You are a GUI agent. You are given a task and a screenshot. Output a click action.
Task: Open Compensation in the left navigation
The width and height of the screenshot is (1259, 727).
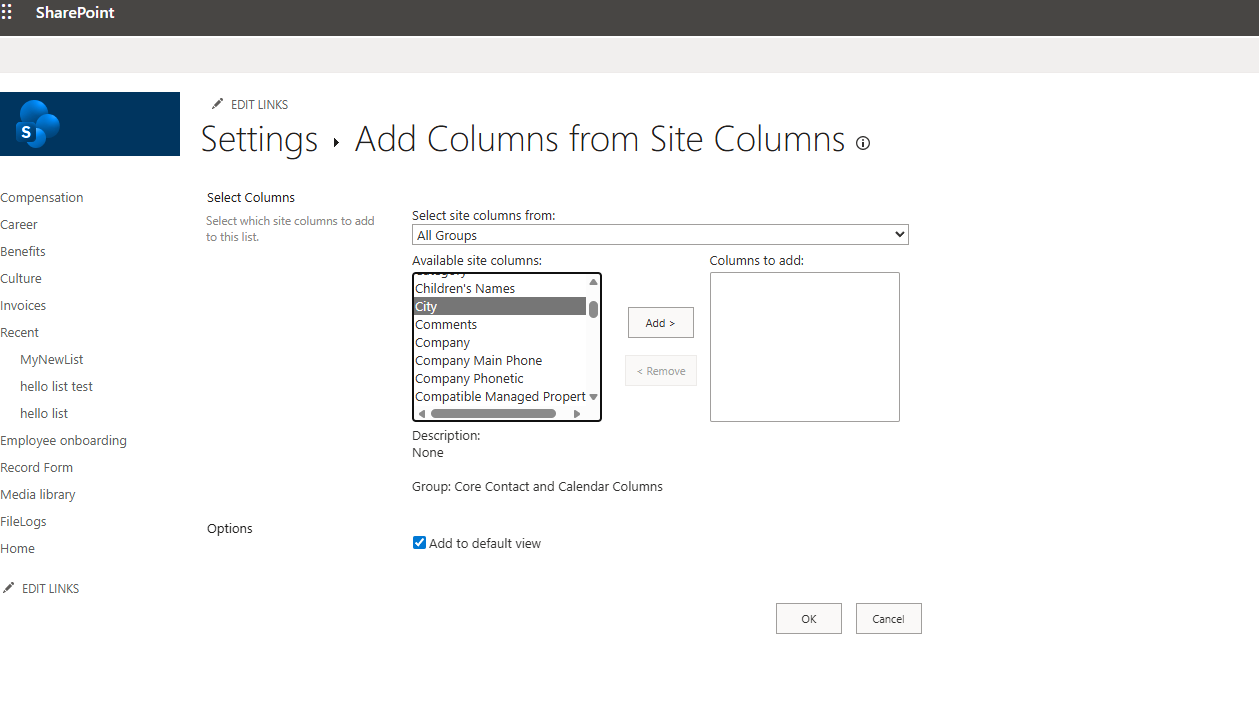pyautogui.click(x=42, y=198)
